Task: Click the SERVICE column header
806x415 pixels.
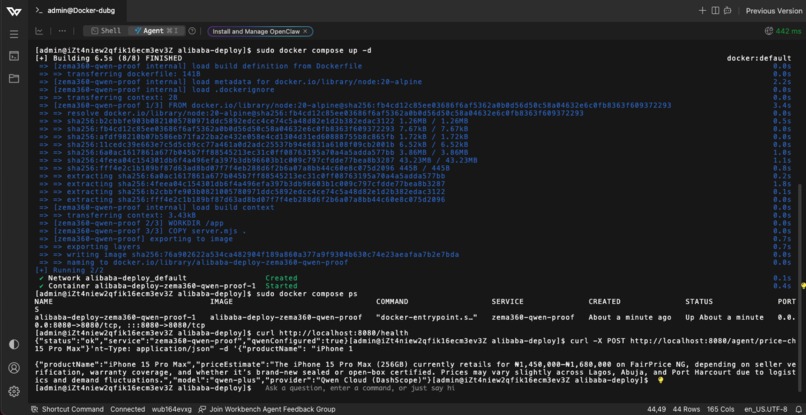Action: (x=507, y=301)
